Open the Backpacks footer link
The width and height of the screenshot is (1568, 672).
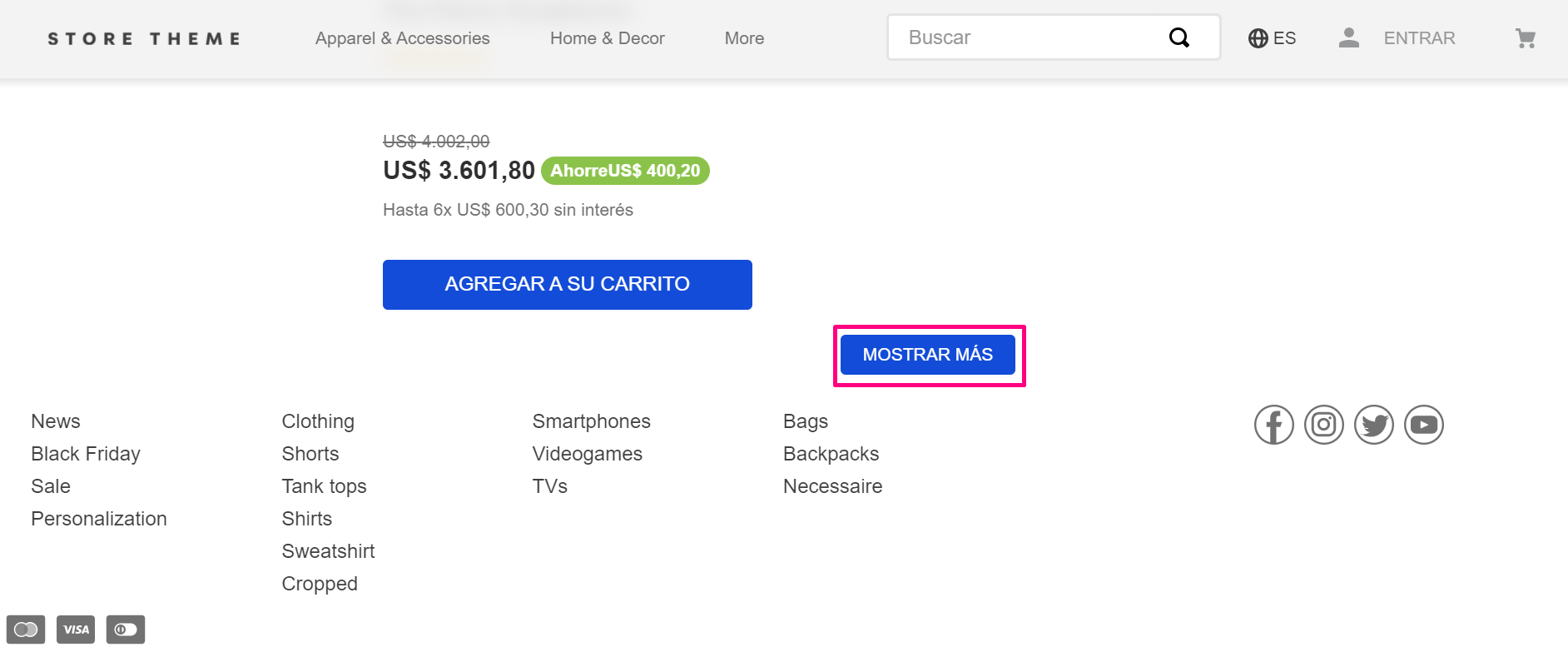(831, 454)
